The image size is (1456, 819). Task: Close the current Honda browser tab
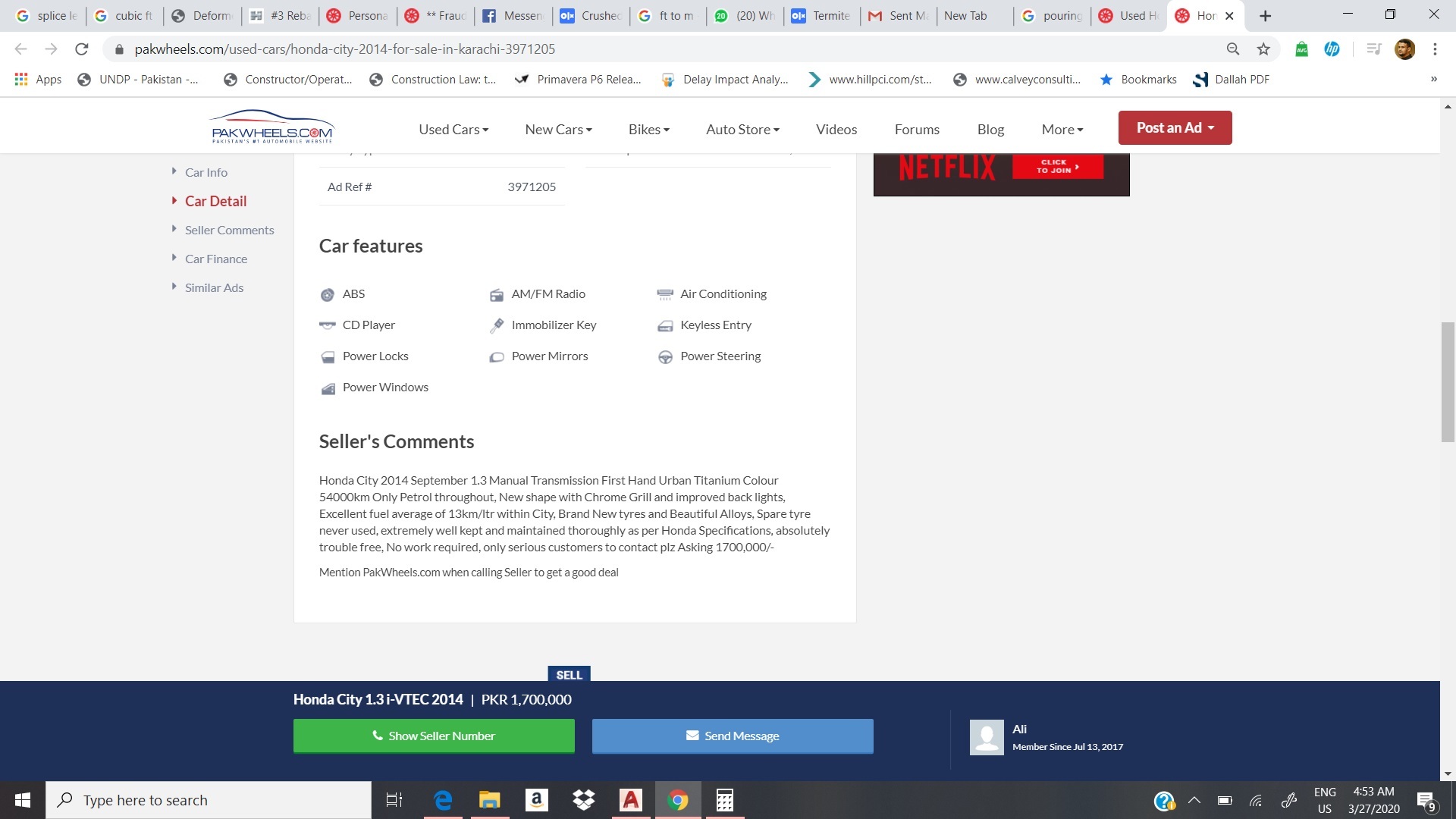click(1229, 16)
